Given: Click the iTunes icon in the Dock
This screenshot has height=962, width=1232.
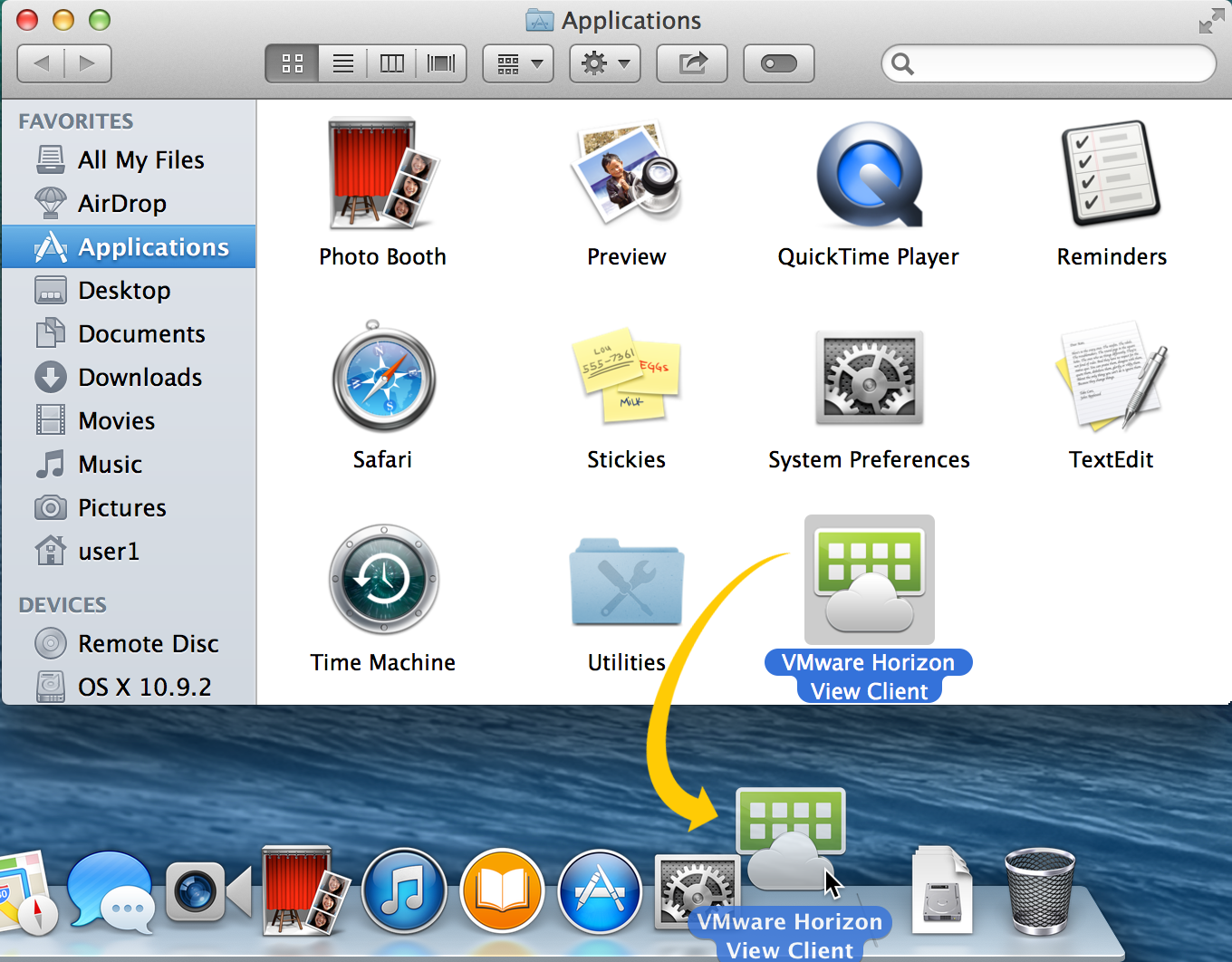Looking at the screenshot, I should click(x=404, y=891).
